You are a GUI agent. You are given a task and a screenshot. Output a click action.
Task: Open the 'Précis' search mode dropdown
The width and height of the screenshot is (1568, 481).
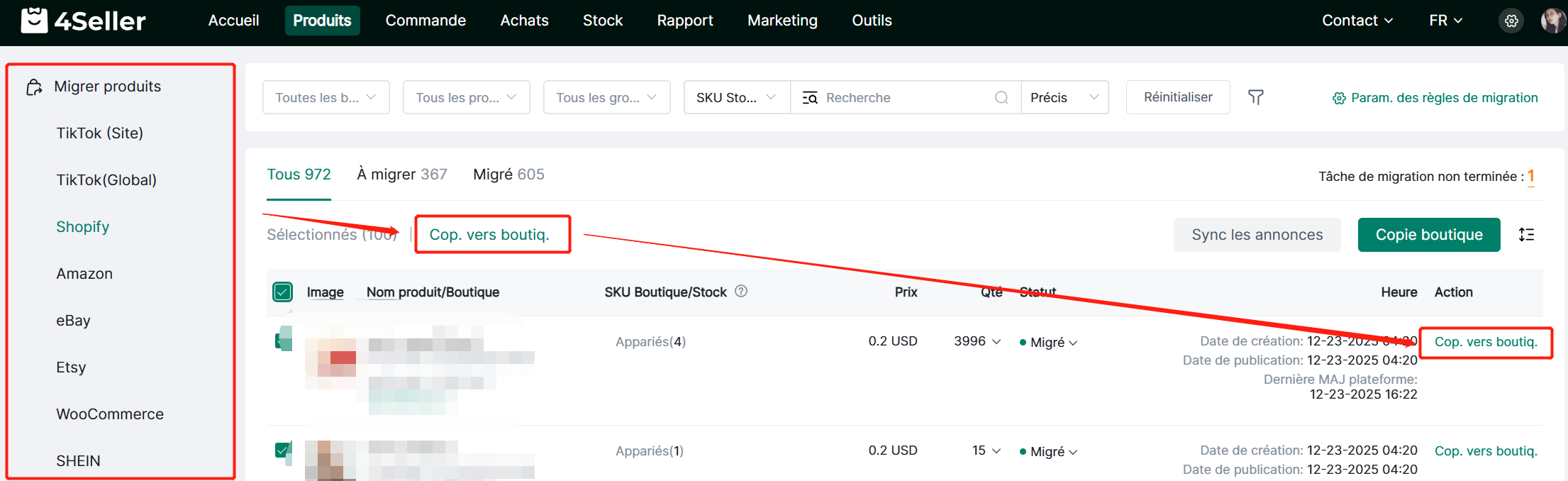(1064, 97)
